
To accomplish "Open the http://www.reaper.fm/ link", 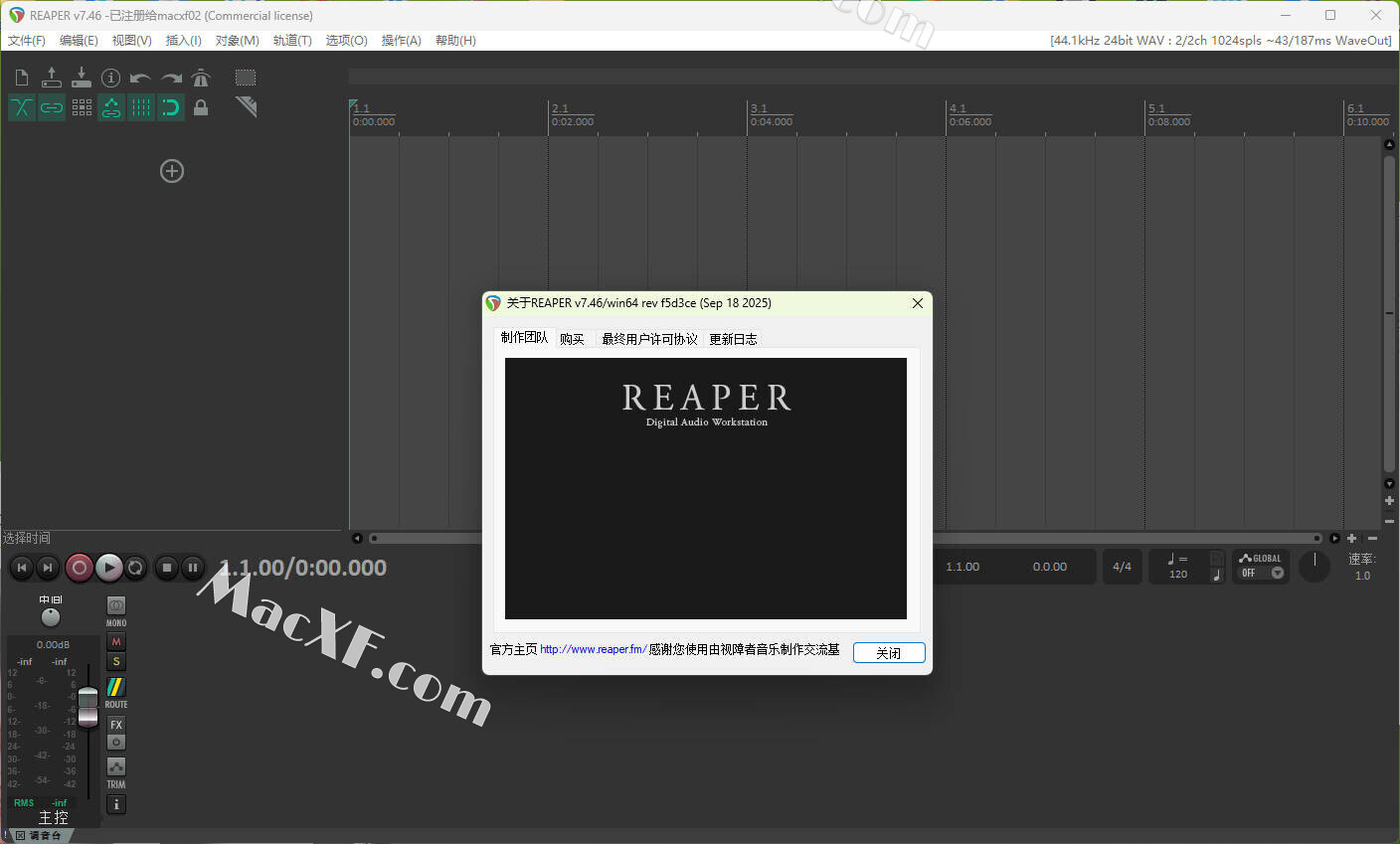I will (x=593, y=649).
